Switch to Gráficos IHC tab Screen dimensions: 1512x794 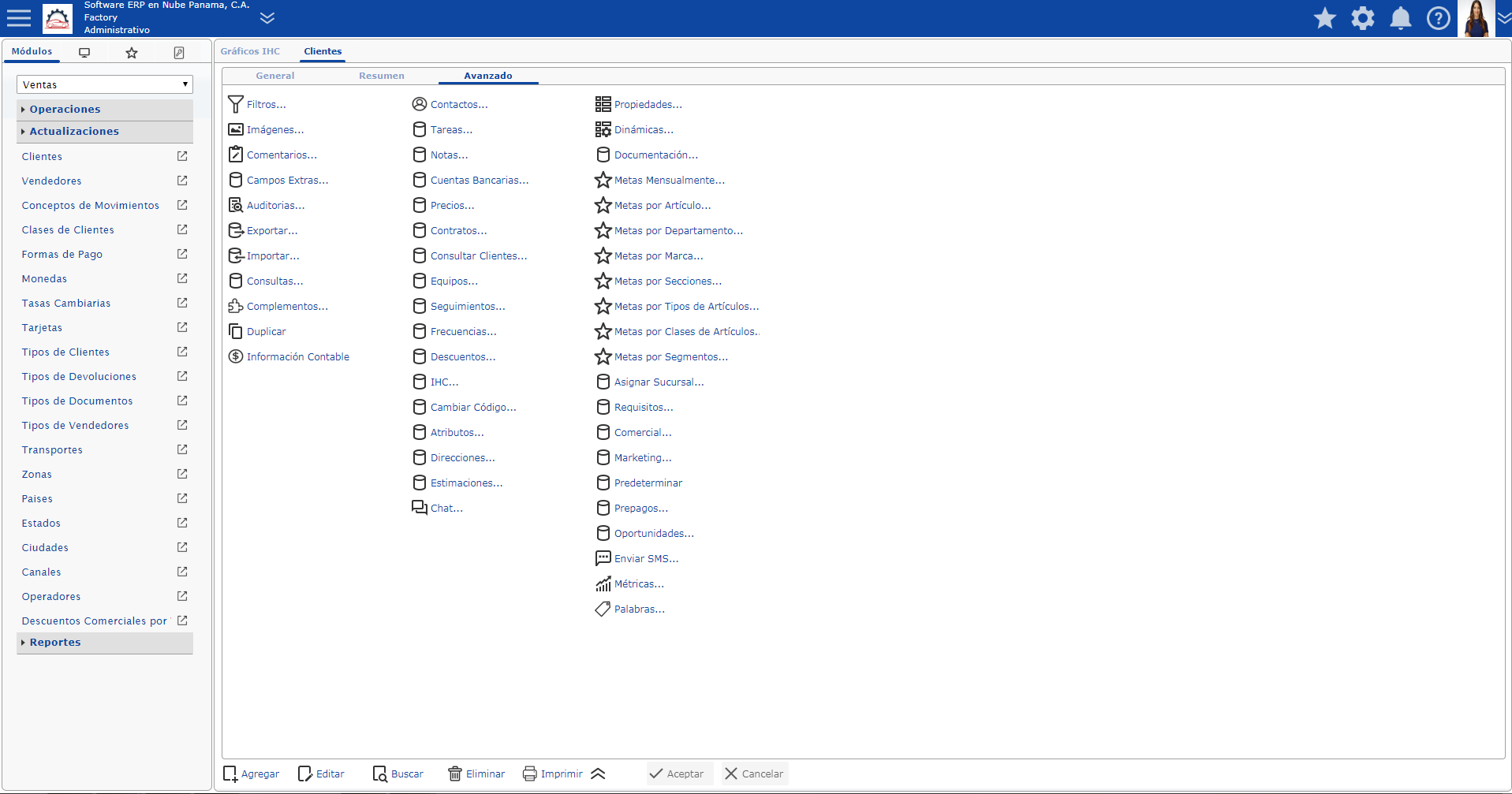pyautogui.click(x=250, y=51)
